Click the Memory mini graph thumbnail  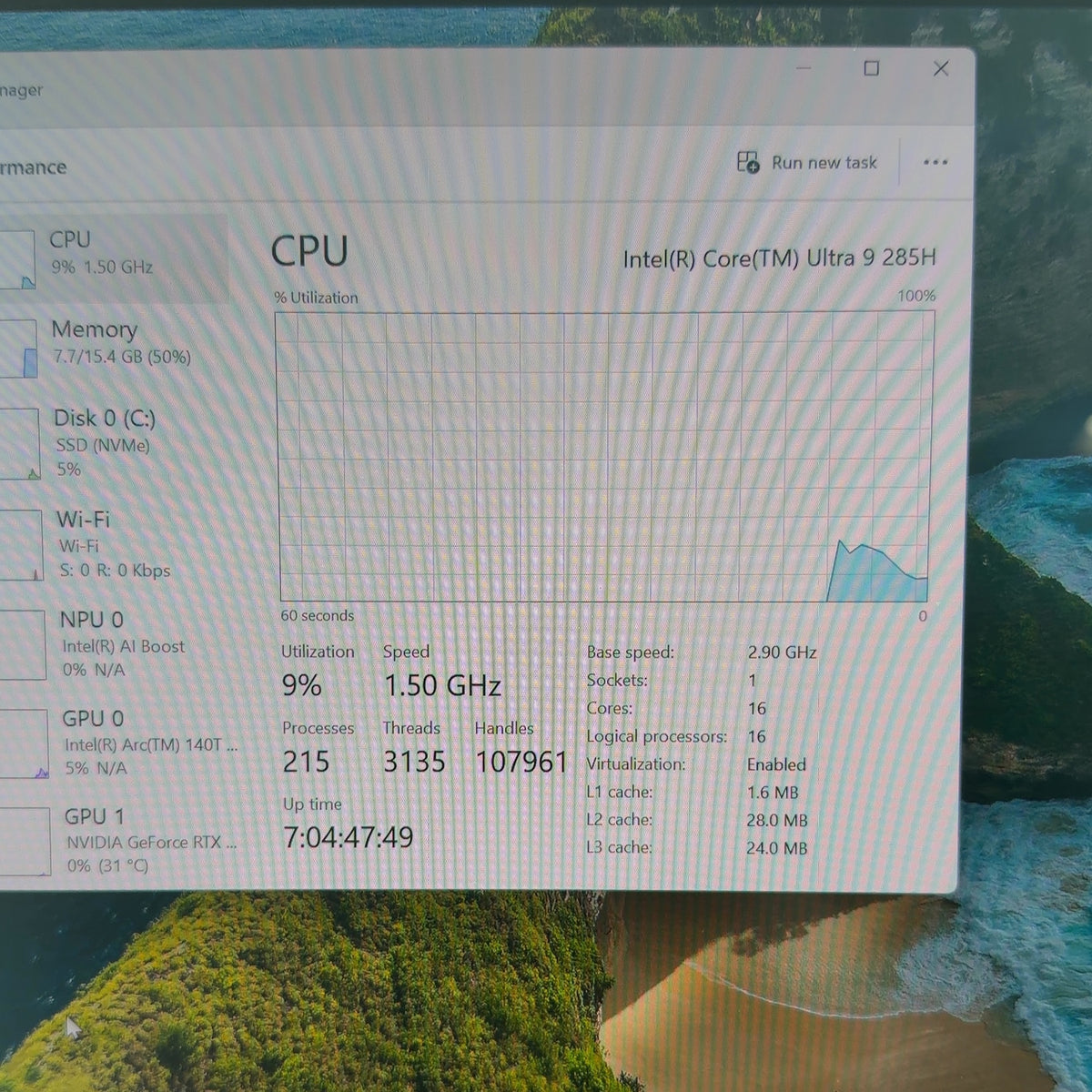(19, 348)
